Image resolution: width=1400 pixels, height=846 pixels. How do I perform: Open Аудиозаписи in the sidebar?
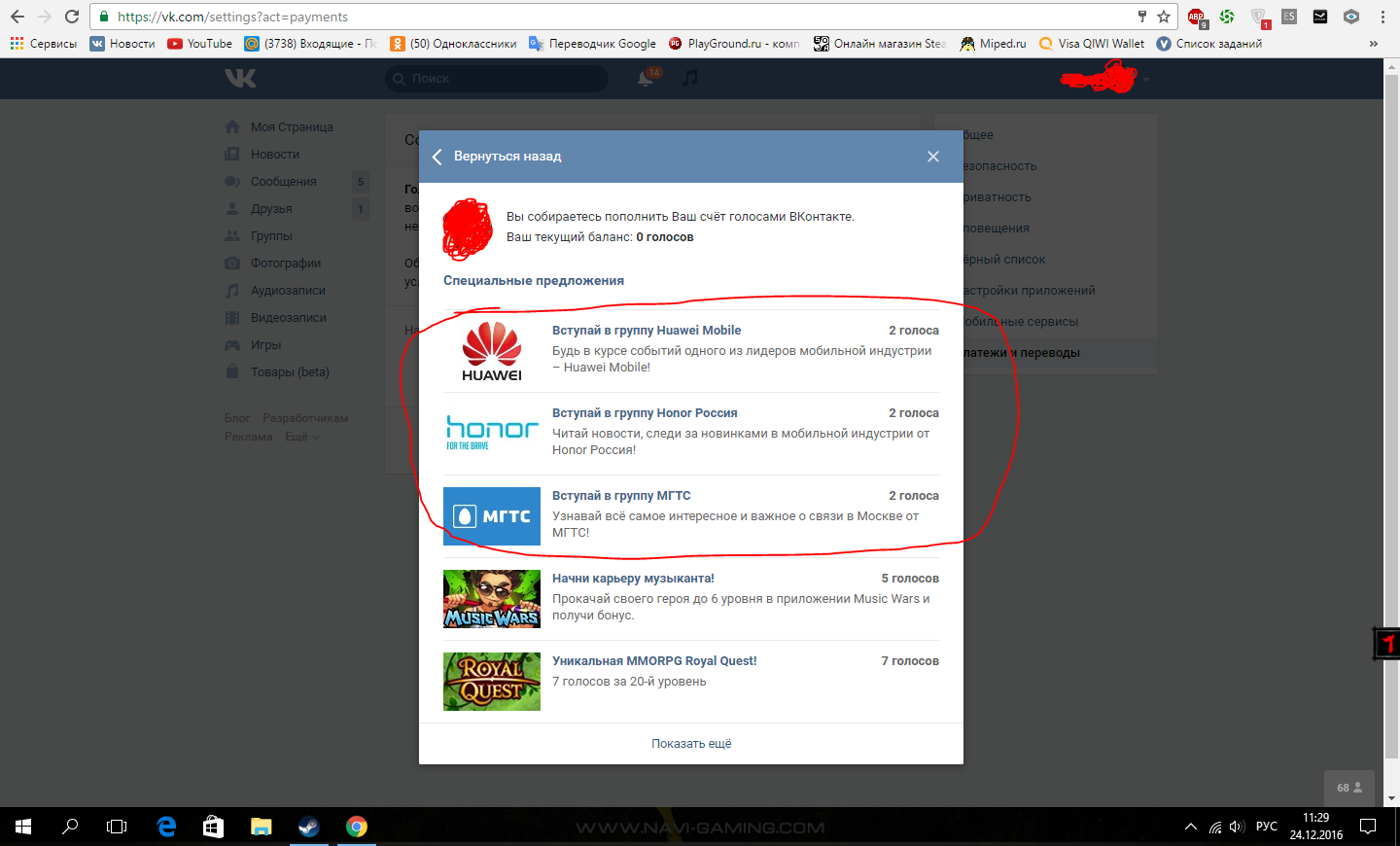tap(288, 291)
